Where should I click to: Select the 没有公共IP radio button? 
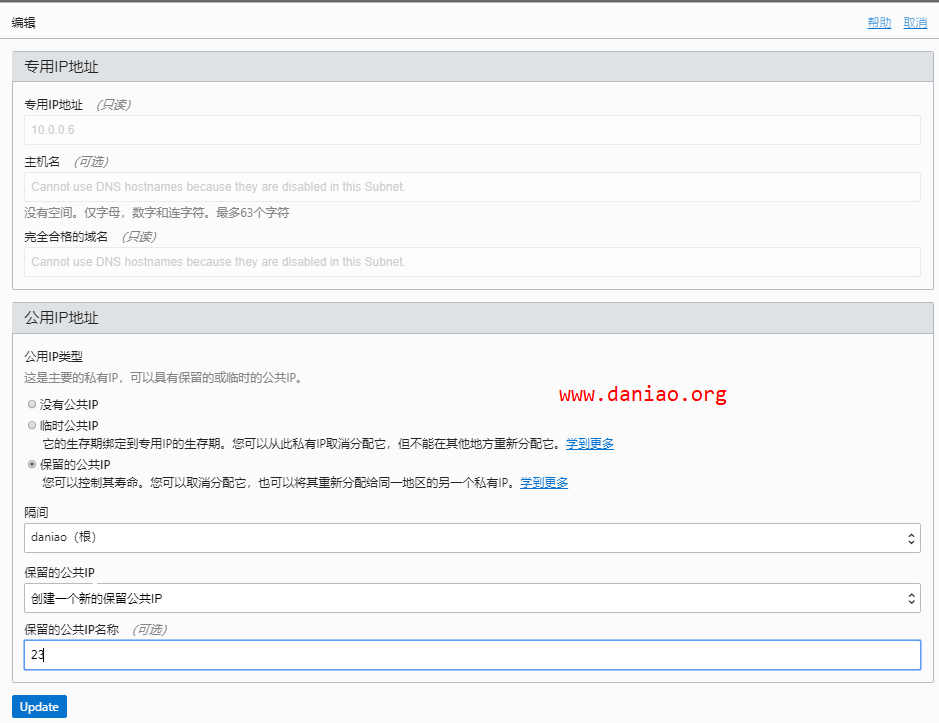[x=32, y=404]
